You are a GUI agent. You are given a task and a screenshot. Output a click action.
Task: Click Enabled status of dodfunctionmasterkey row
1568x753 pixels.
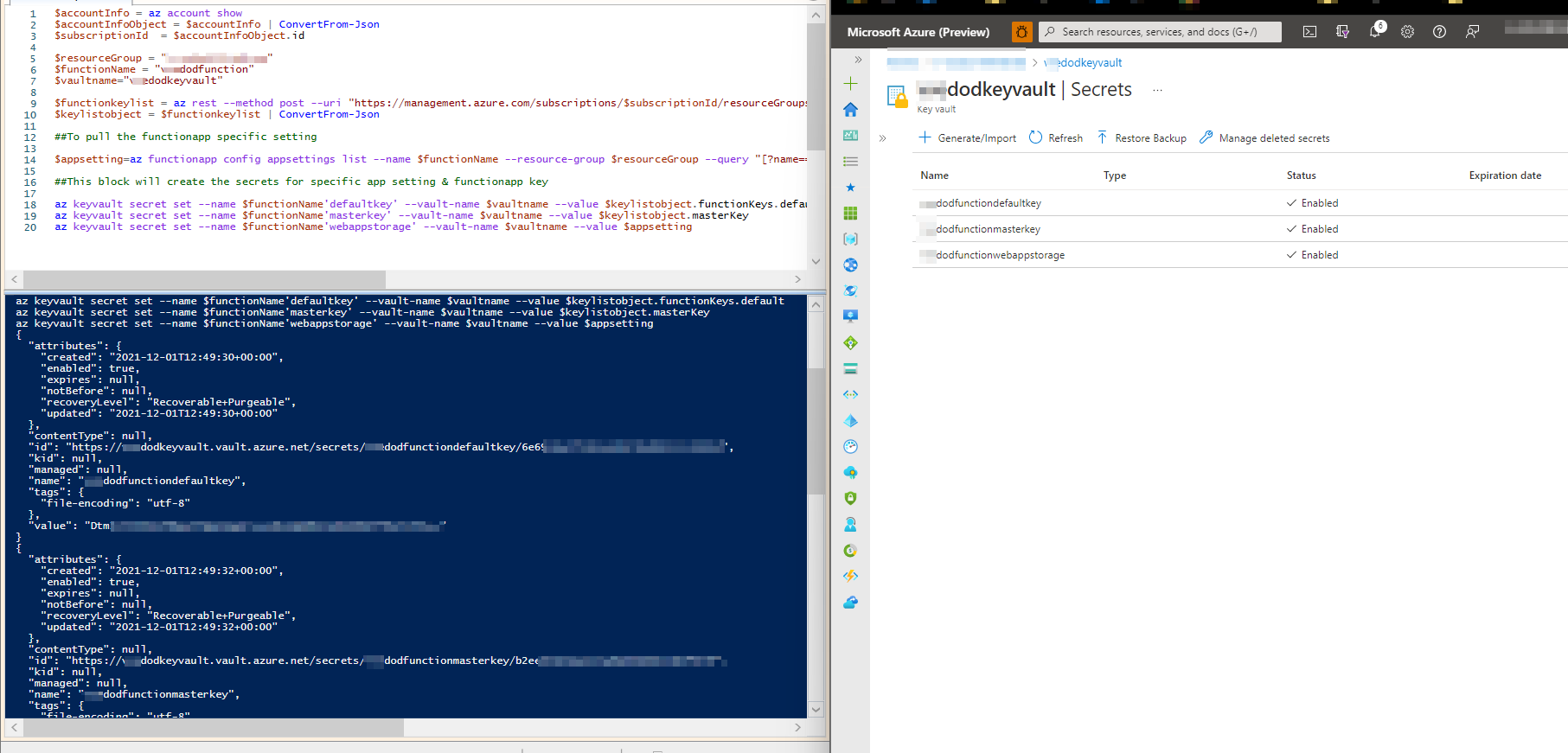pyautogui.click(x=1312, y=229)
